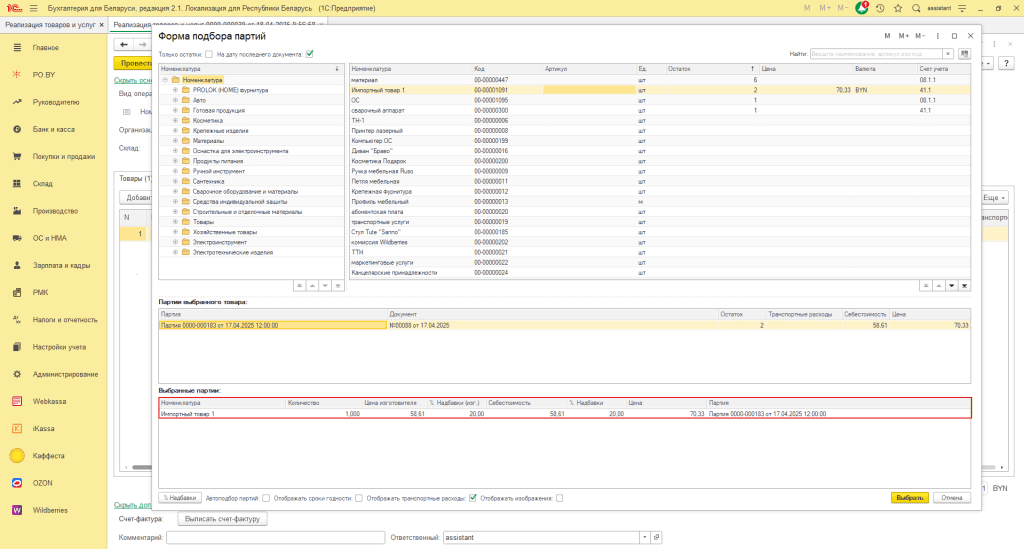Open the PO.BY sidebar icon
The image size is (1024, 549).
[17, 75]
